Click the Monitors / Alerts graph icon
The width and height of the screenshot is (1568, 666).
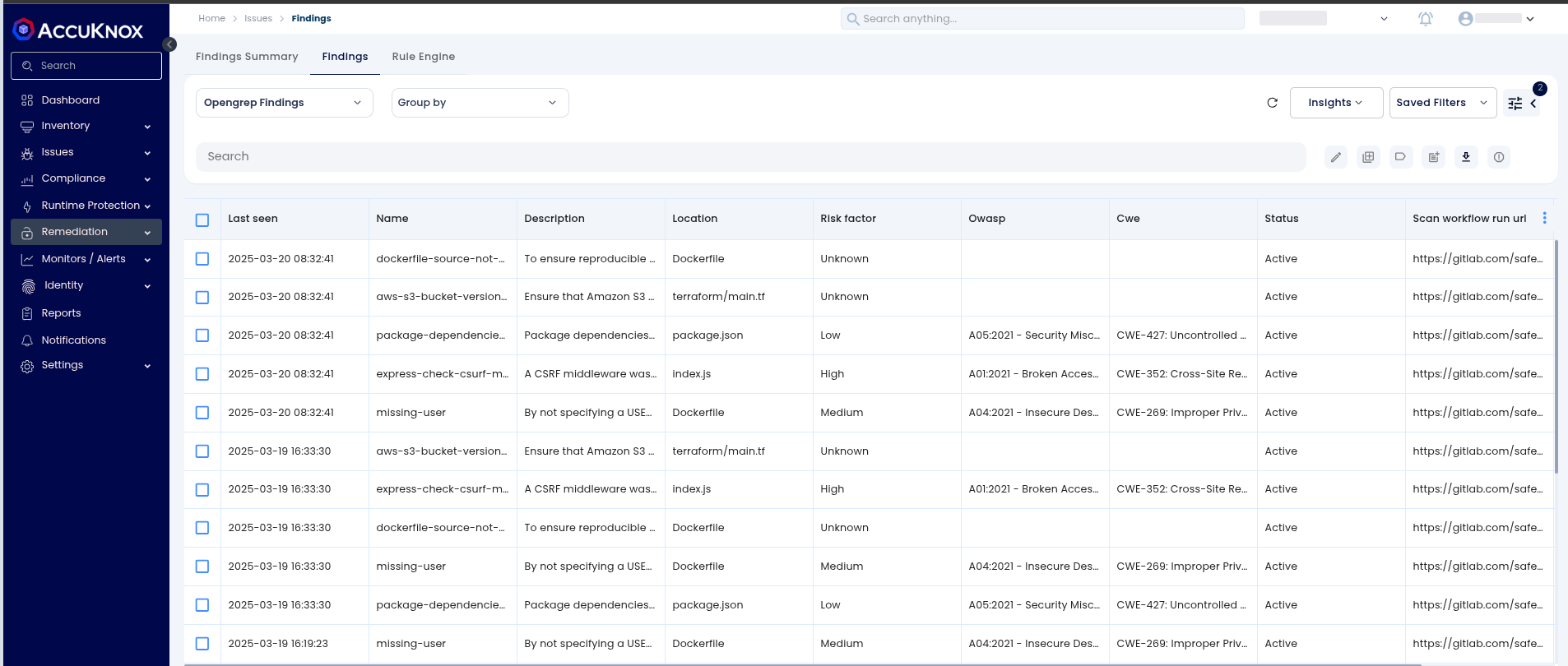click(x=27, y=259)
